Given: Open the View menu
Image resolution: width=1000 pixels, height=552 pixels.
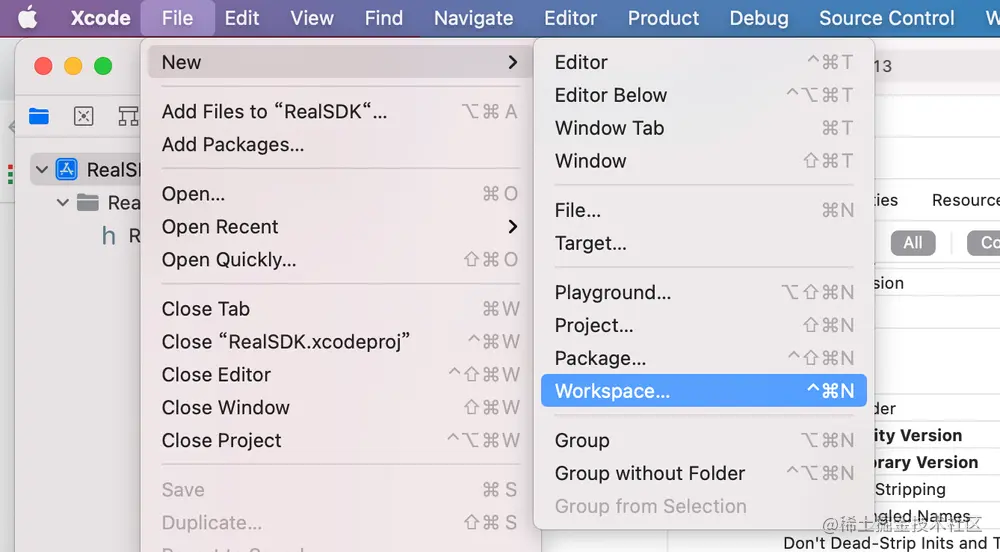Looking at the screenshot, I should coord(312,18).
